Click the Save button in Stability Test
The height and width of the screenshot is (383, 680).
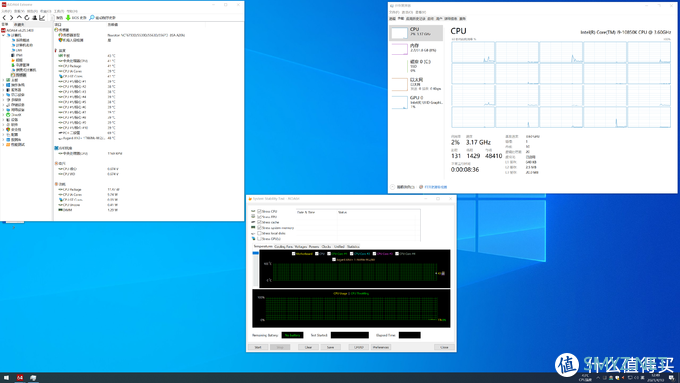point(330,347)
